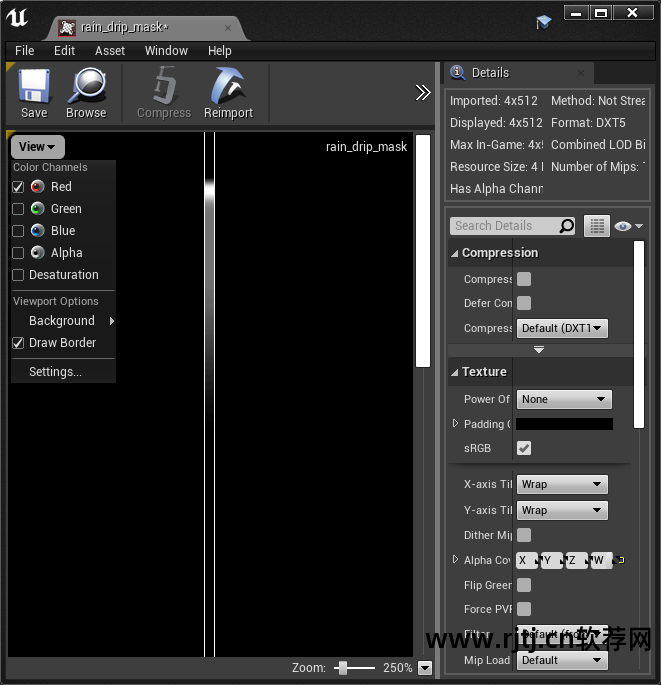Click the Reimport arrow icon
The height and width of the screenshot is (685, 661).
point(228,85)
